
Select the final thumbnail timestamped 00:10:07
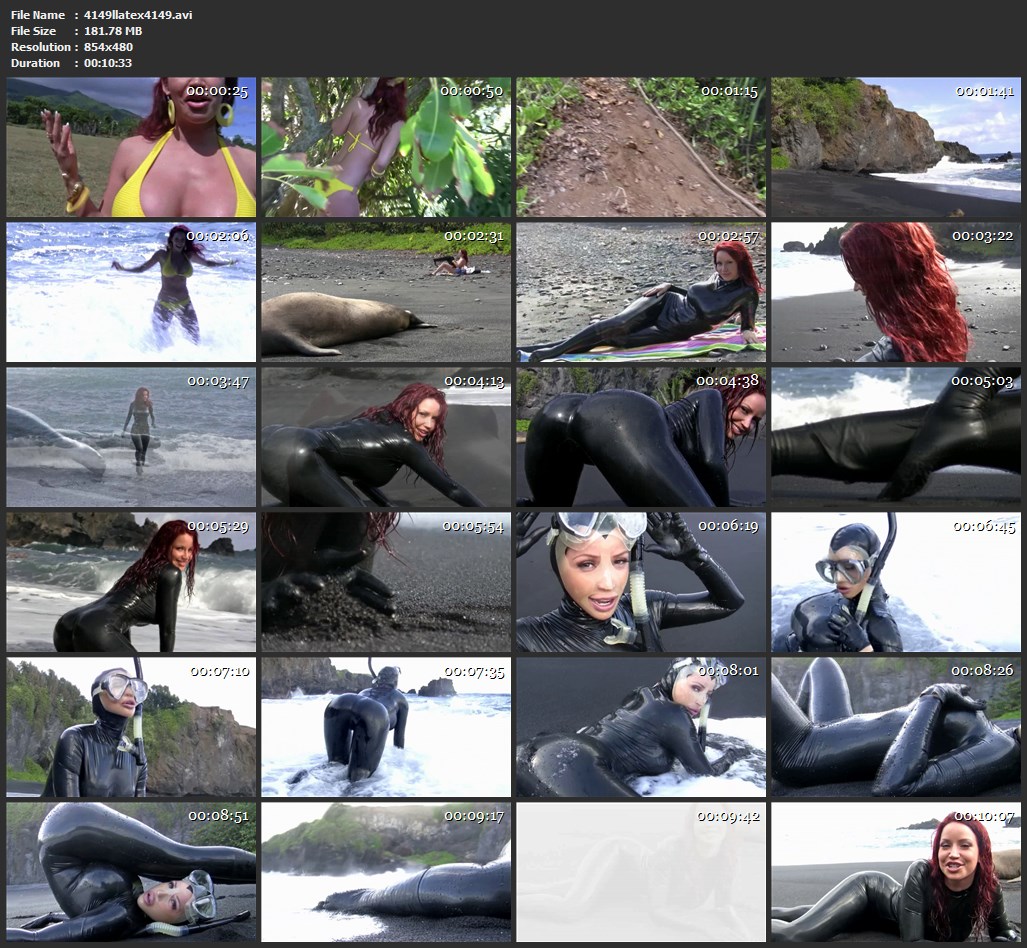(x=896, y=872)
